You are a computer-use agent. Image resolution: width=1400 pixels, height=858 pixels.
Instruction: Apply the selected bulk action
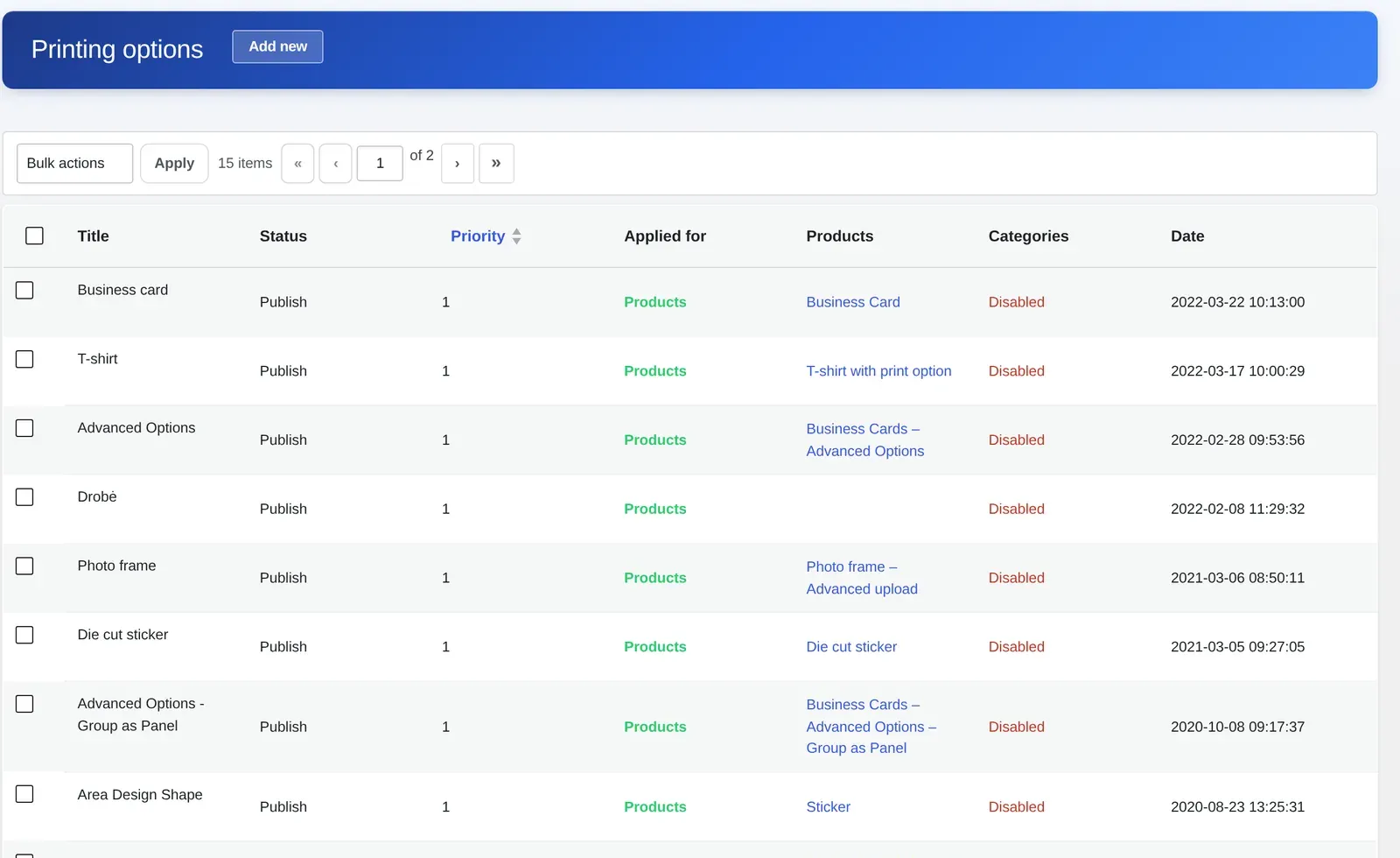[174, 164]
